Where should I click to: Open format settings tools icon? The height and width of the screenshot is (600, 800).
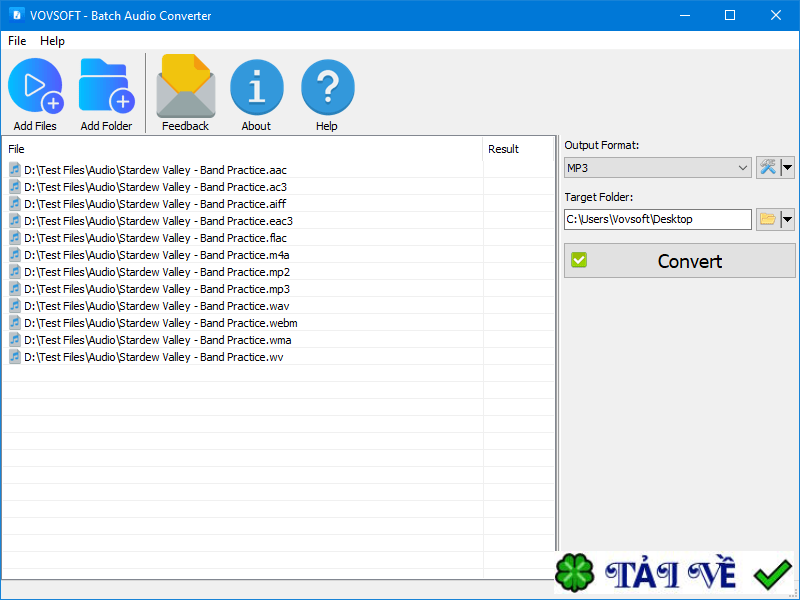pos(767,168)
